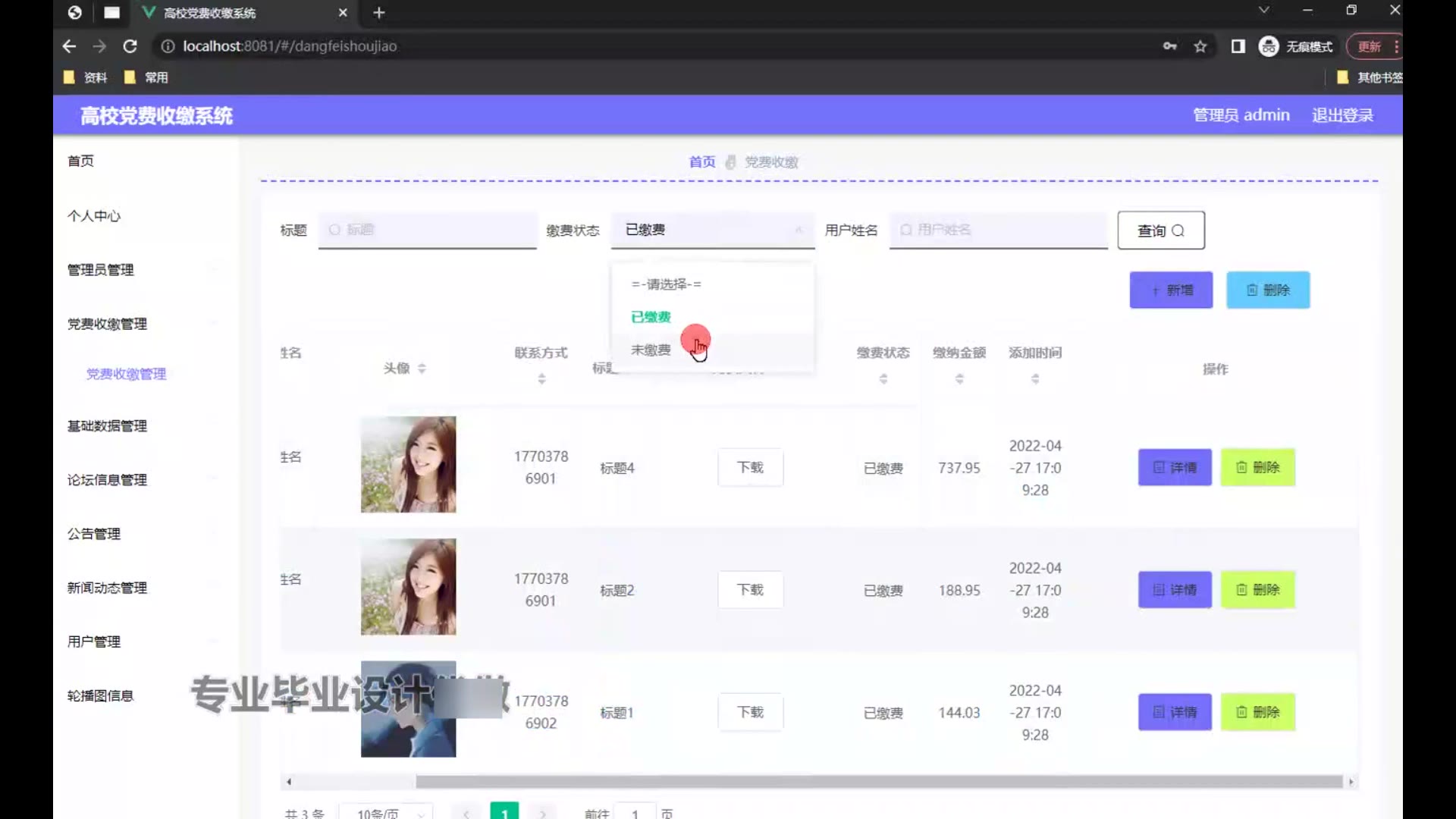
Task: Click the horizontal table scrollbar
Action: (878, 781)
